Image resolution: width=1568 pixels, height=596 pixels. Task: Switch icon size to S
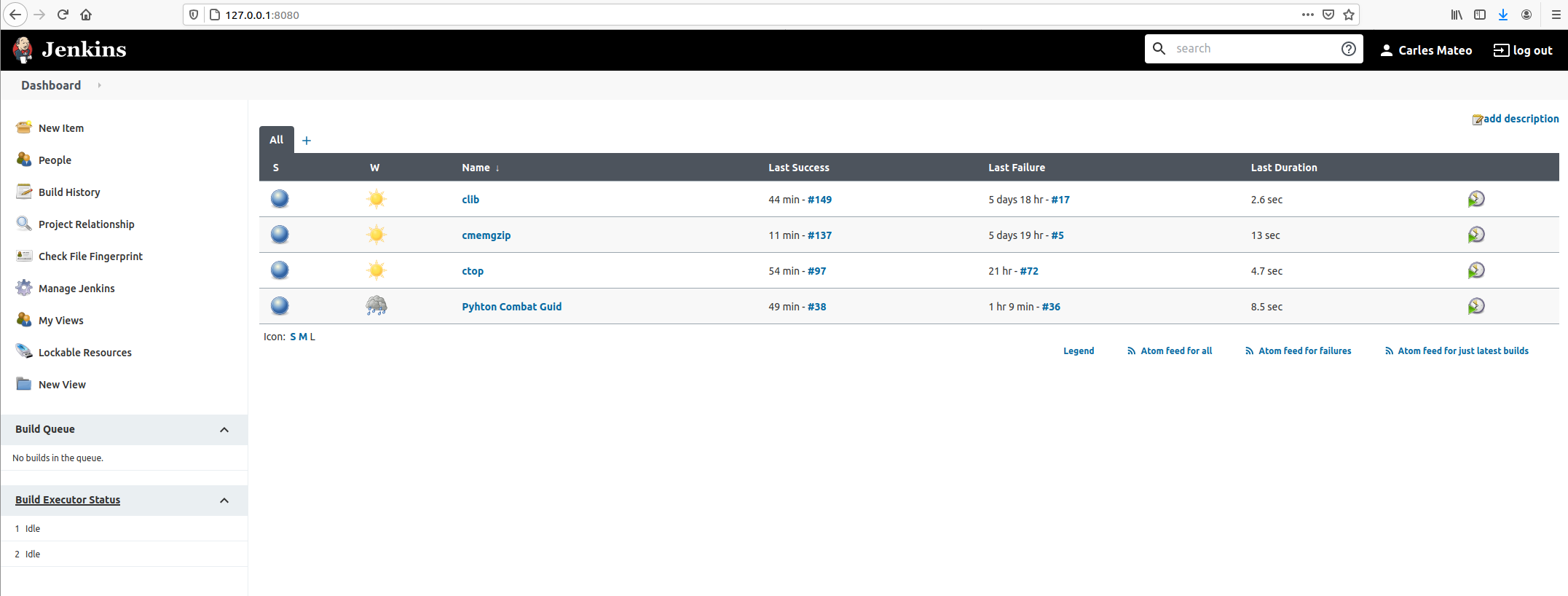pyautogui.click(x=293, y=337)
